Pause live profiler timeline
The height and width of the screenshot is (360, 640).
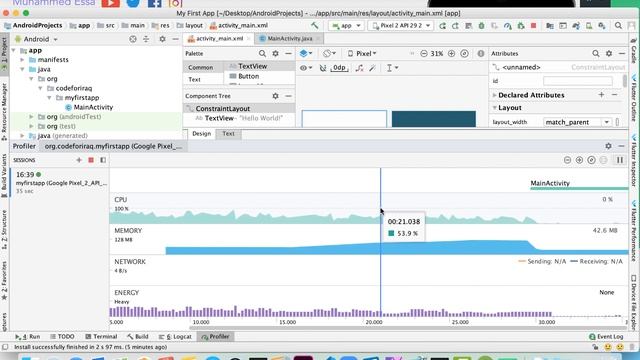point(620,160)
